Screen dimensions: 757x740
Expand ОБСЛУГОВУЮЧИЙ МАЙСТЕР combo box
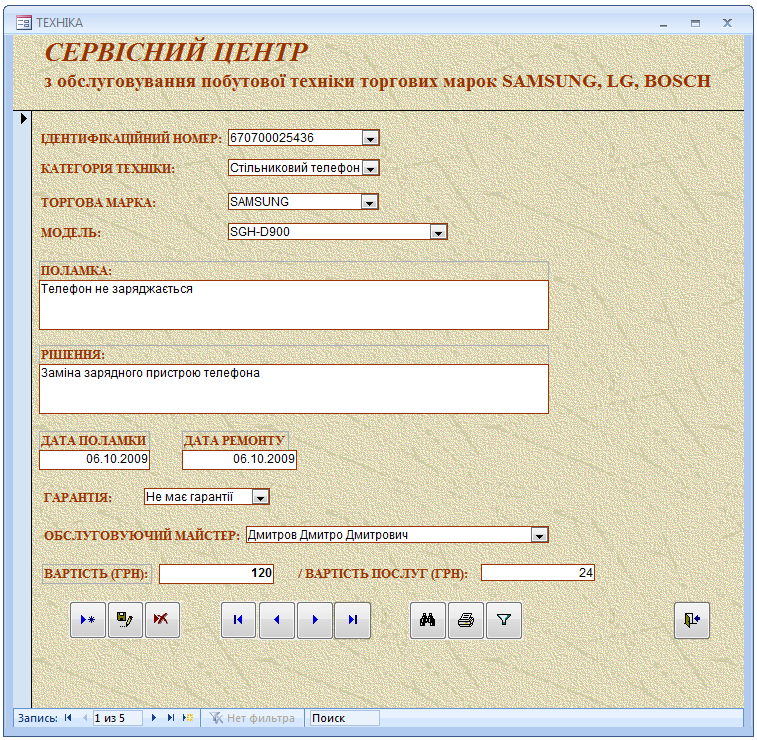click(539, 535)
